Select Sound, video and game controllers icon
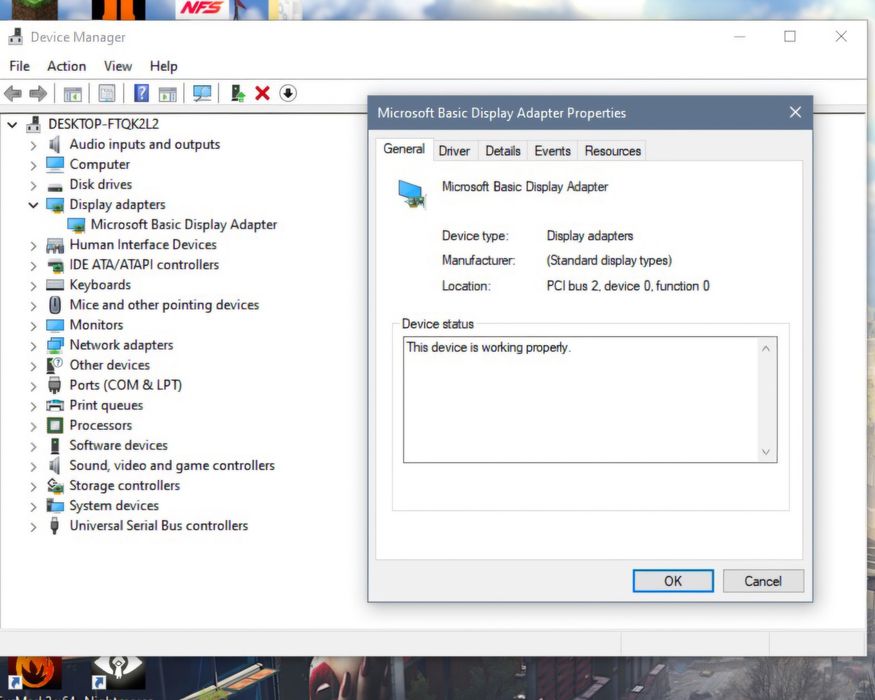The height and width of the screenshot is (700, 875). pos(55,466)
